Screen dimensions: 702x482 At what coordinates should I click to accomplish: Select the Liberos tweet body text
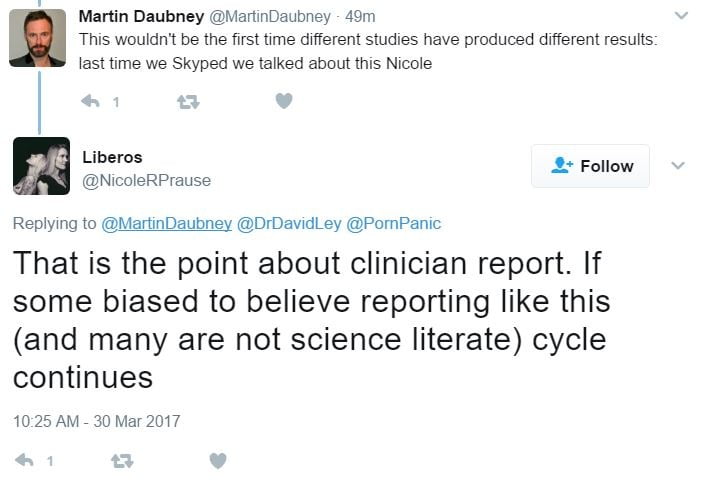[x=309, y=318]
